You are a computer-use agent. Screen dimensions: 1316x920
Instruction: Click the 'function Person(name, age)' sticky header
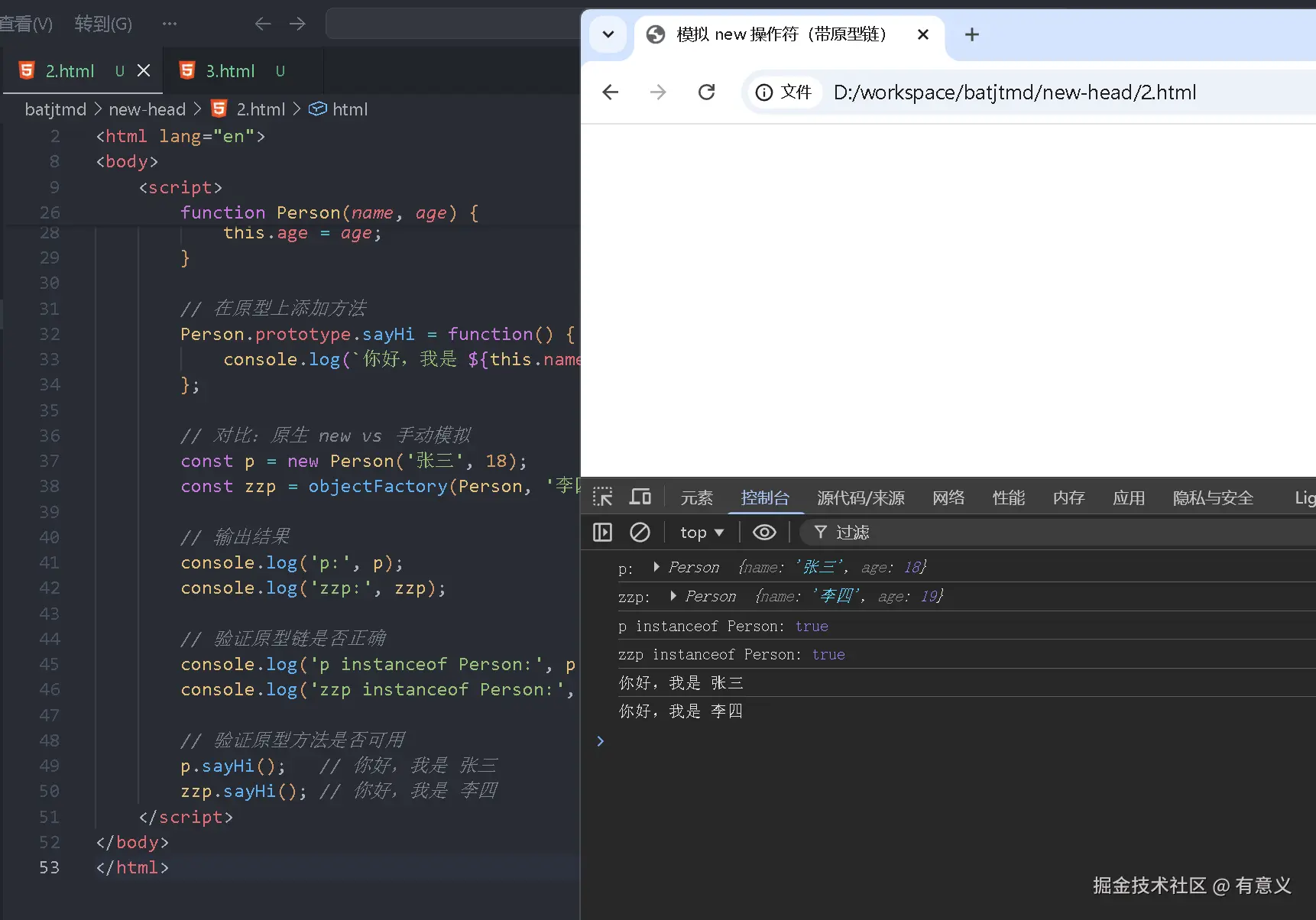point(329,212)
